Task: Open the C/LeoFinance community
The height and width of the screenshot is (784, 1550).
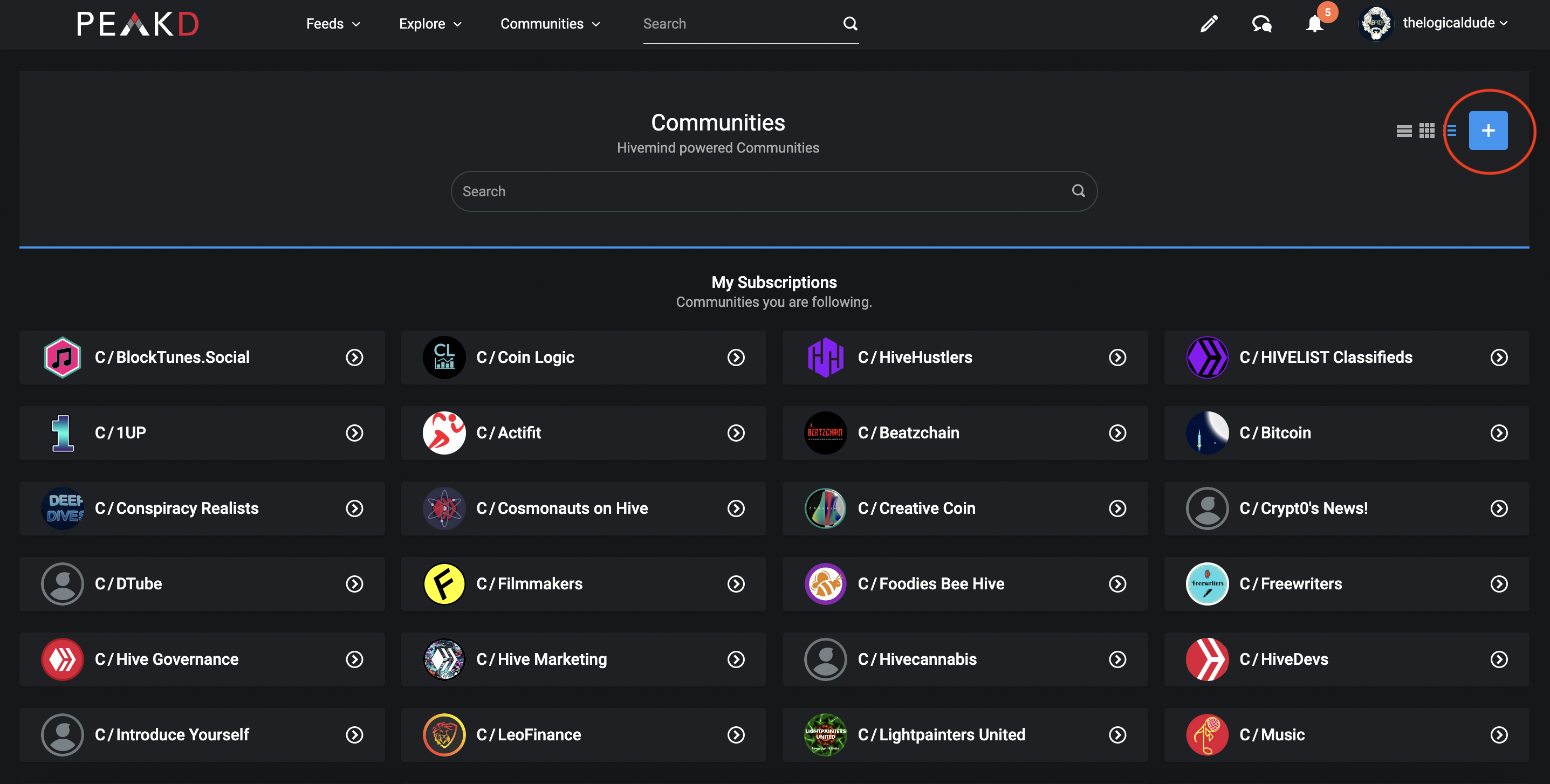Action: [x=583, y=734]
